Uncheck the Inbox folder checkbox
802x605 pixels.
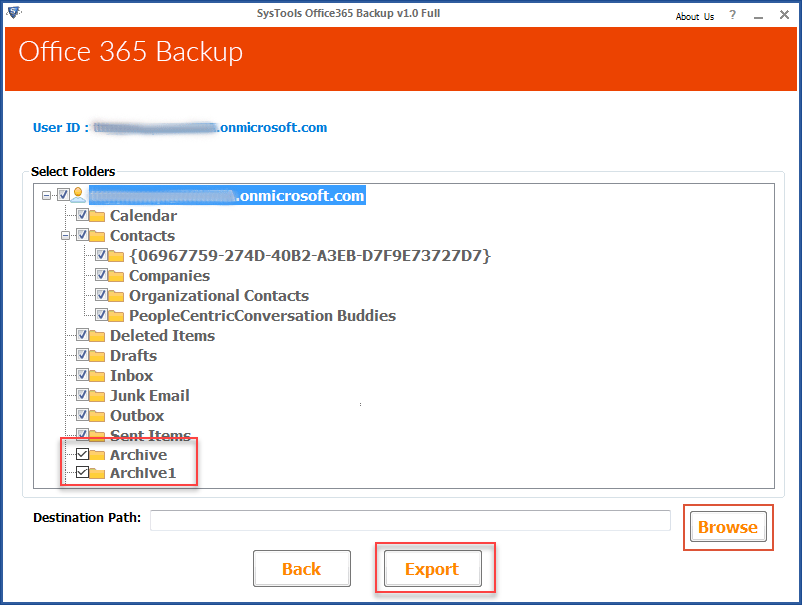[82, 374]
